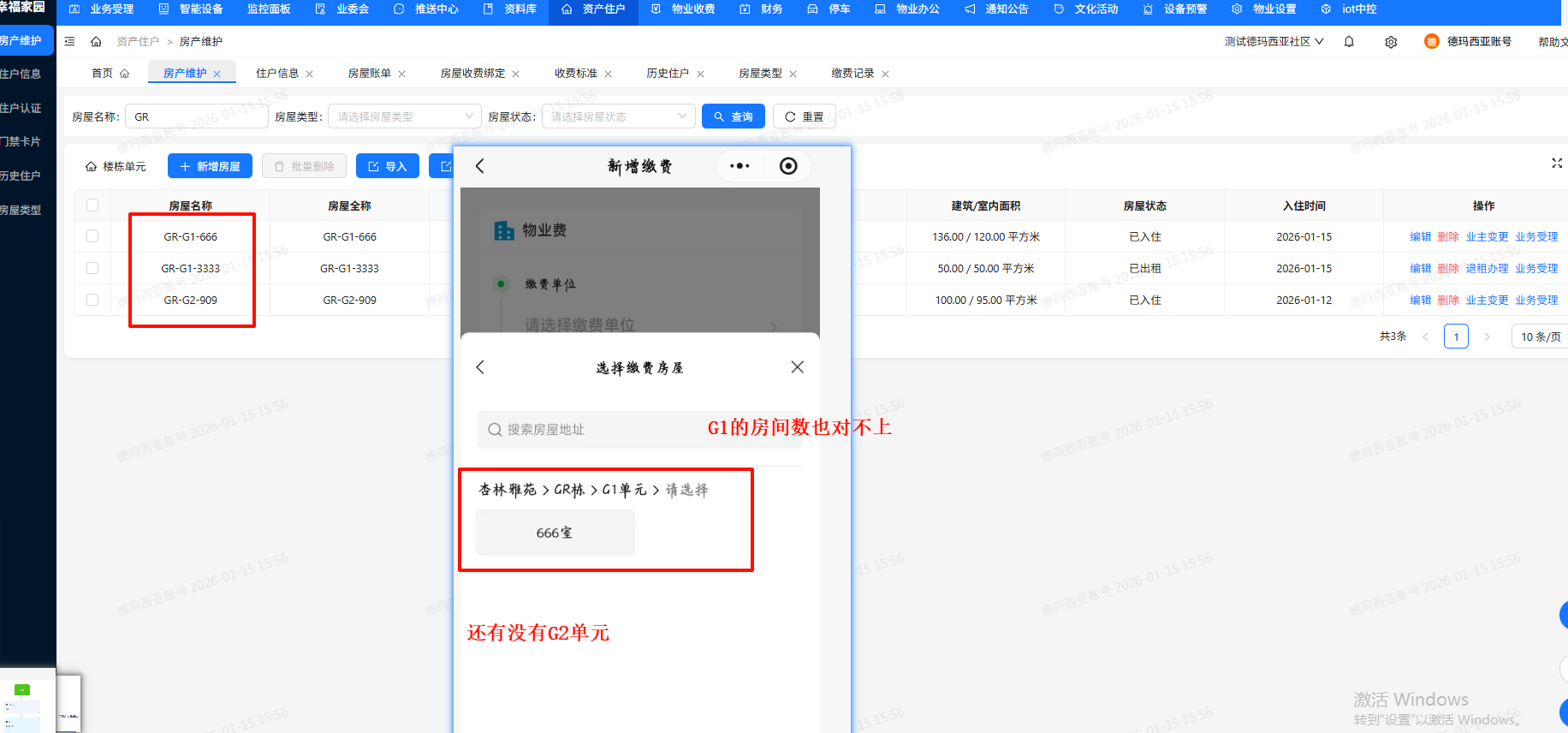
Task: Open the 10 条/页 page size selector
Action: (1539, 337)
